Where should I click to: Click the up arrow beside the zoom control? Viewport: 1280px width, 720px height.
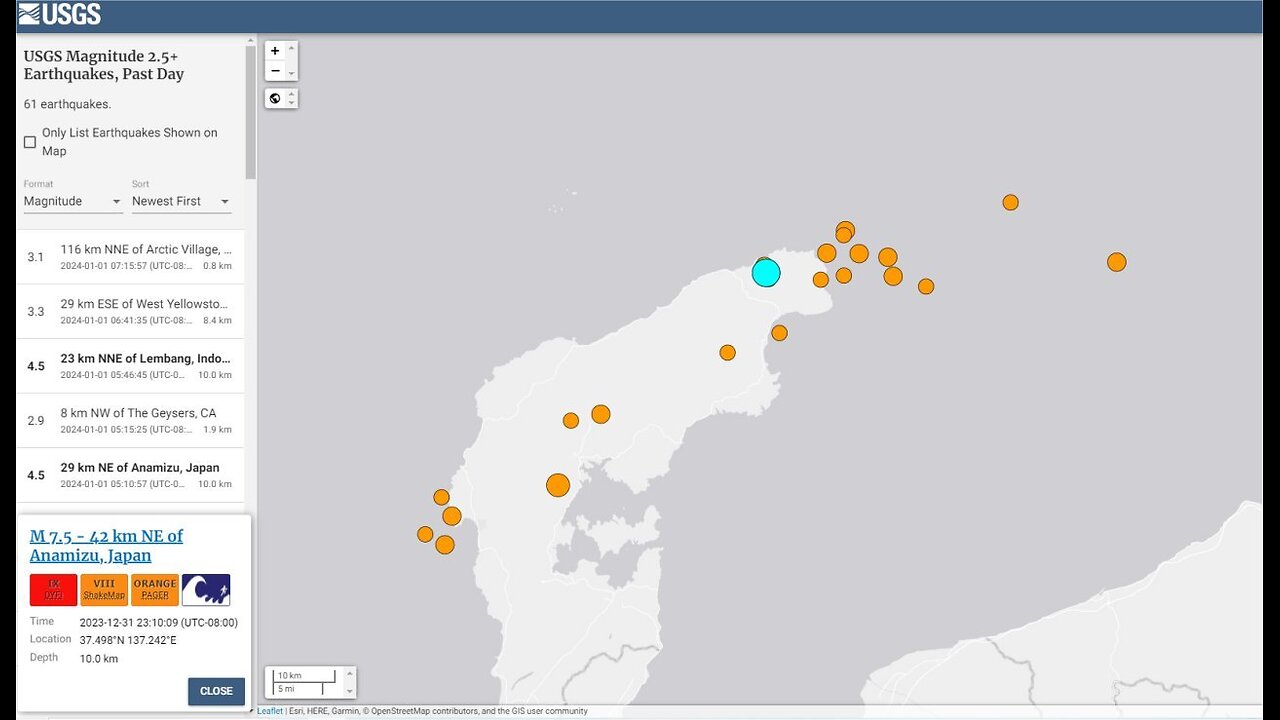tap(292, 47)
